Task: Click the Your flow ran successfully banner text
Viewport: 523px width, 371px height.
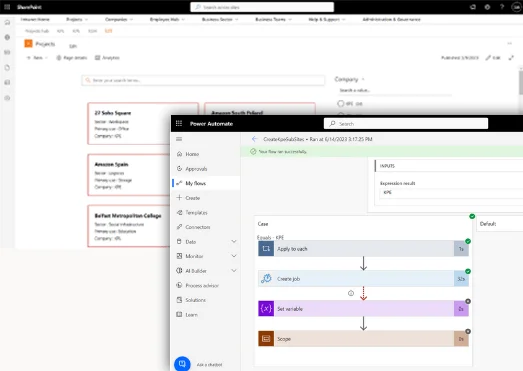Action: coord(283,151)
